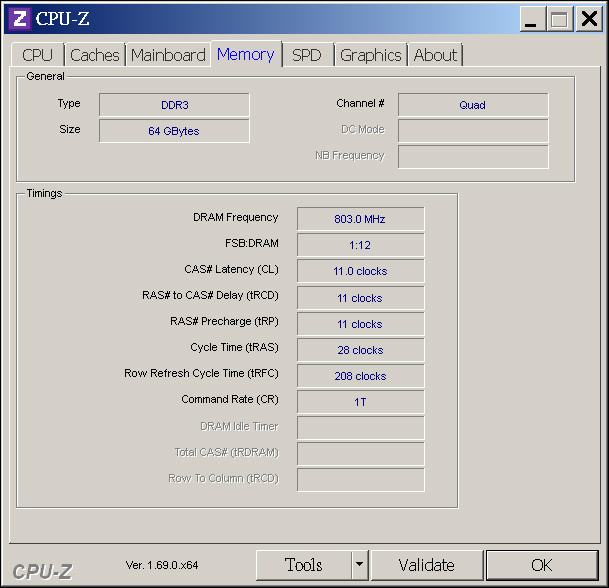Select the Memory tab
Screen dimensions: 609x588
pos(246,54)
